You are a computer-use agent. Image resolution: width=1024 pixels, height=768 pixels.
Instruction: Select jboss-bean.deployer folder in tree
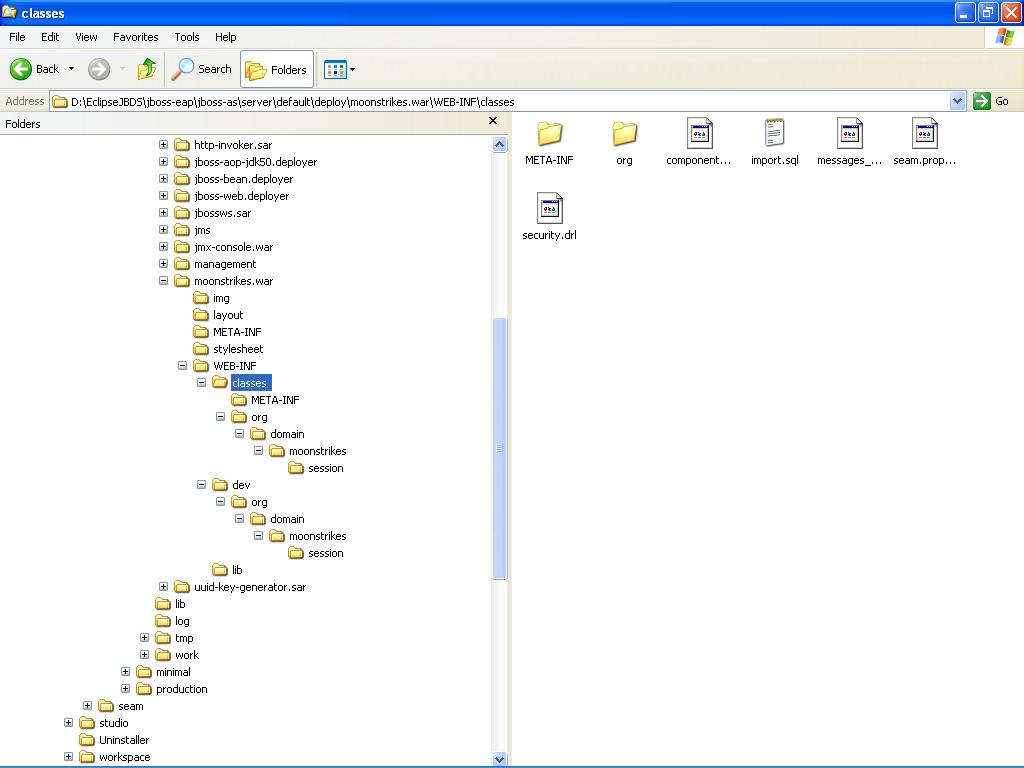click(x=243, y=179)
